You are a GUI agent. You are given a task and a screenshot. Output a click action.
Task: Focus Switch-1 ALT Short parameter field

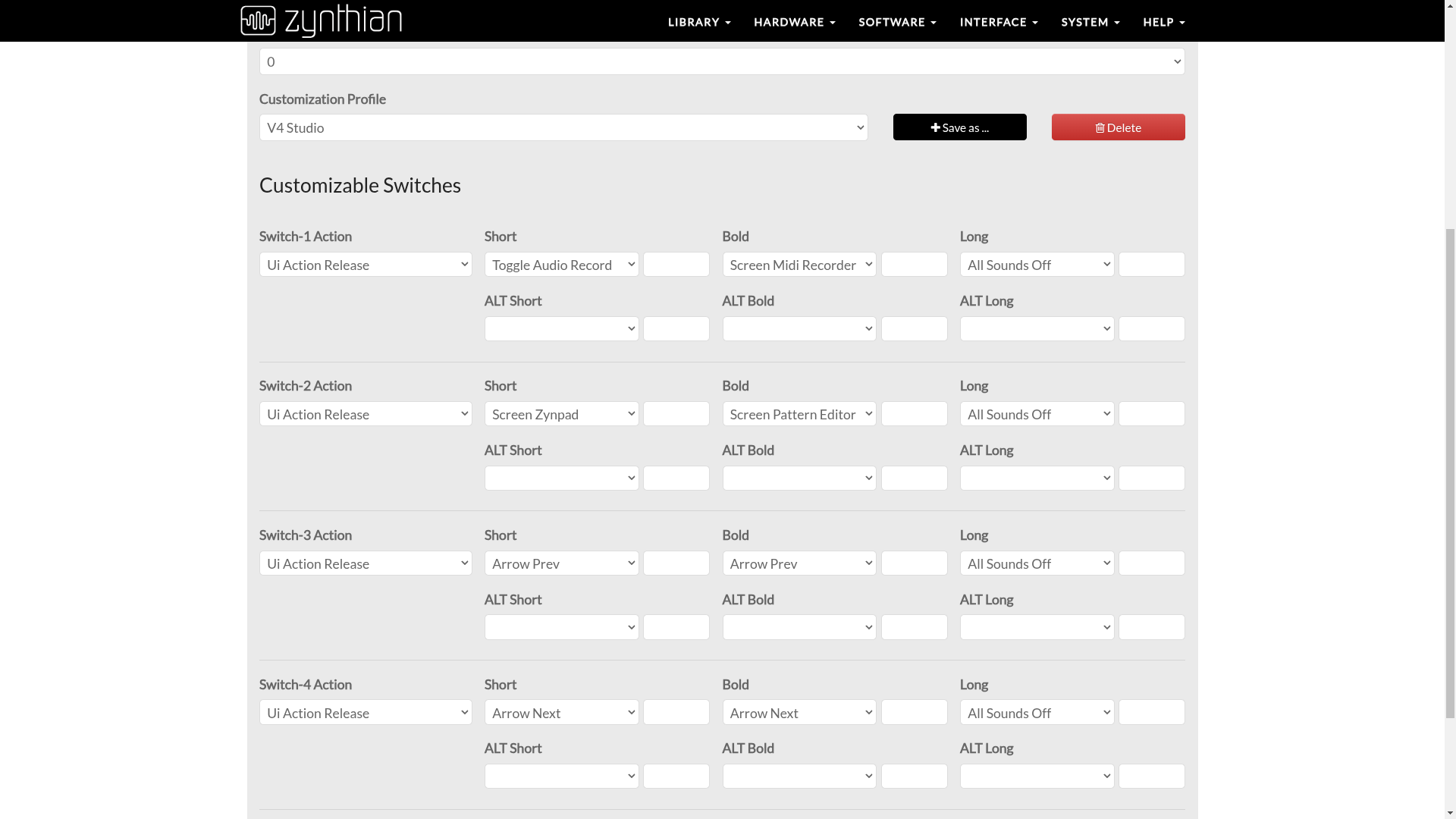coord(676,329)
